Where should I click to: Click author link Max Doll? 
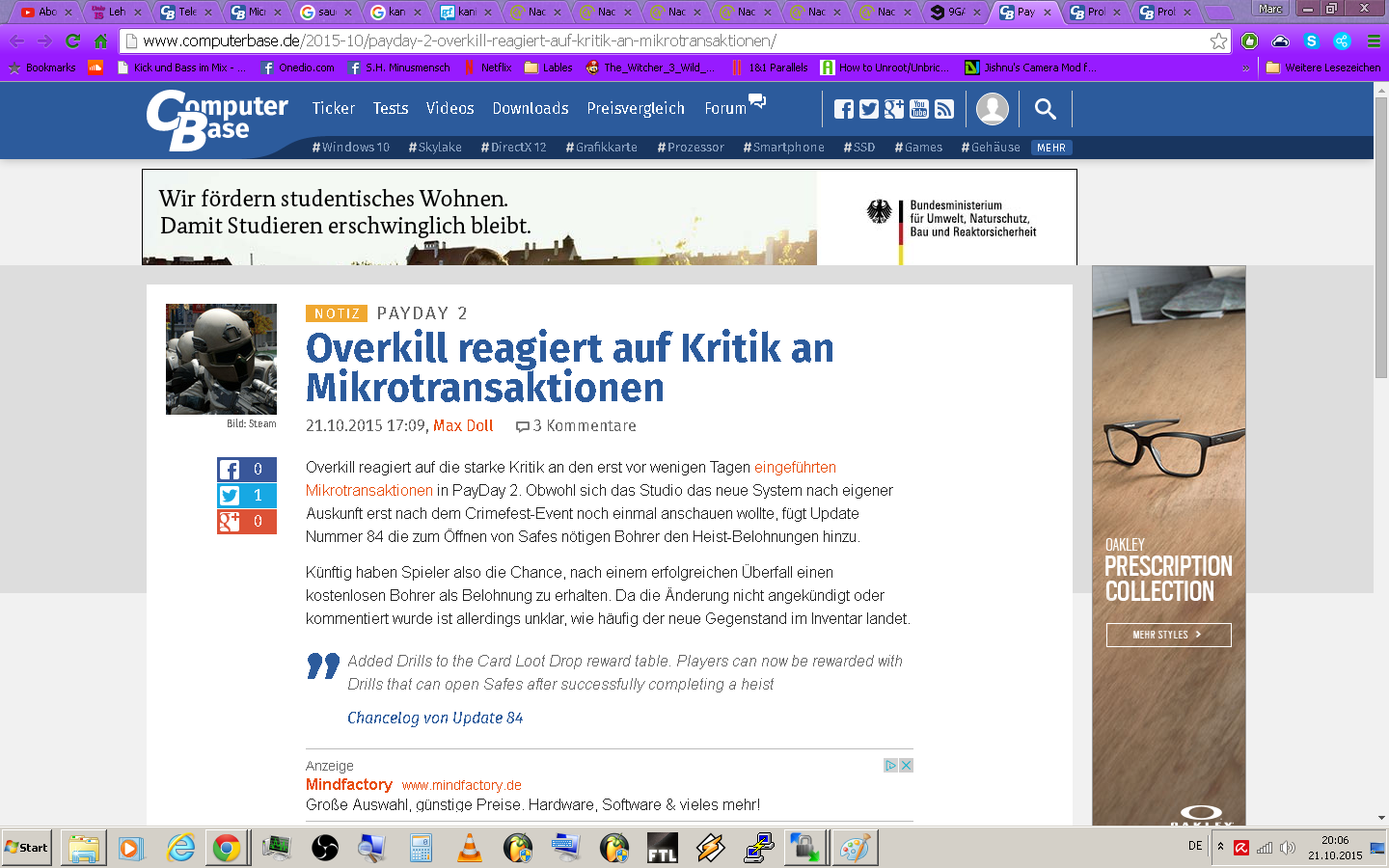(463, 425)
